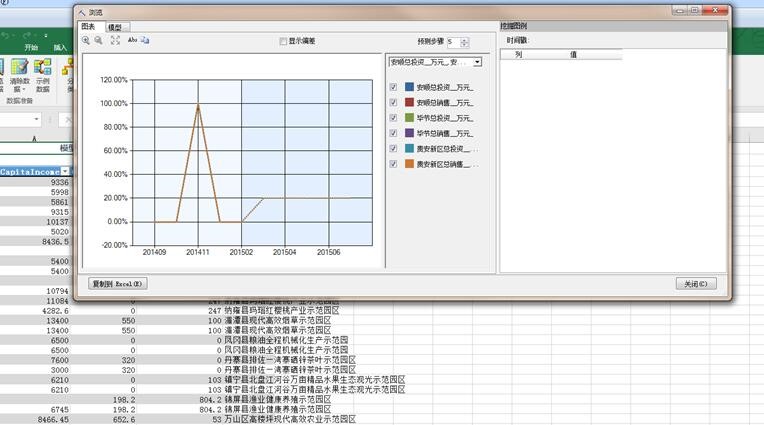The height and width of the screenshot is (425, 764).
Task: Uncheck the 毕节总销售 series checkbox
Action: click(x=393, y=132)
